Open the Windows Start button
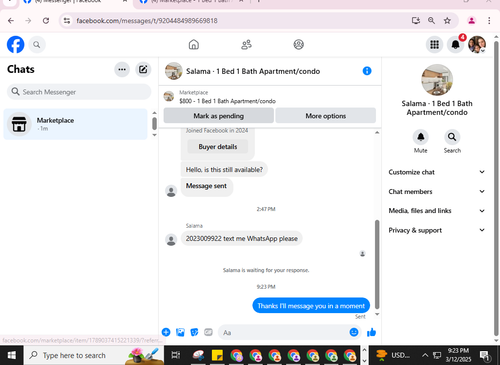Viewport: 500px width, 365px height. coord(11,355)
